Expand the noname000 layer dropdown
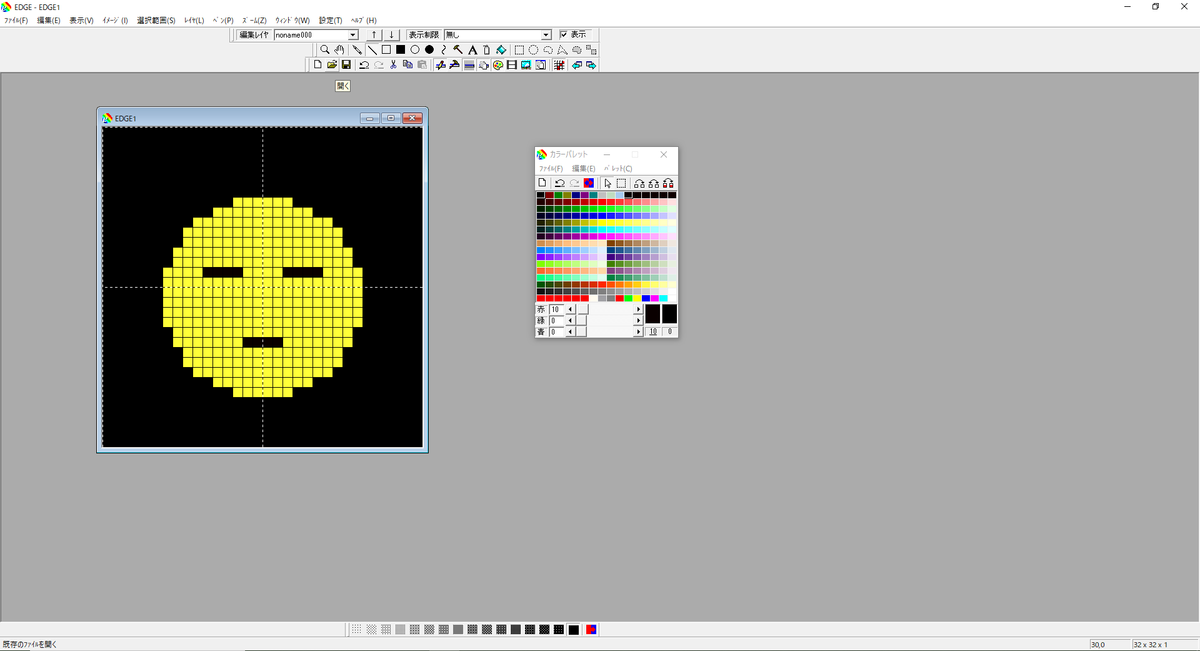Screen dimensions: 1200x651 click(353, 35)
